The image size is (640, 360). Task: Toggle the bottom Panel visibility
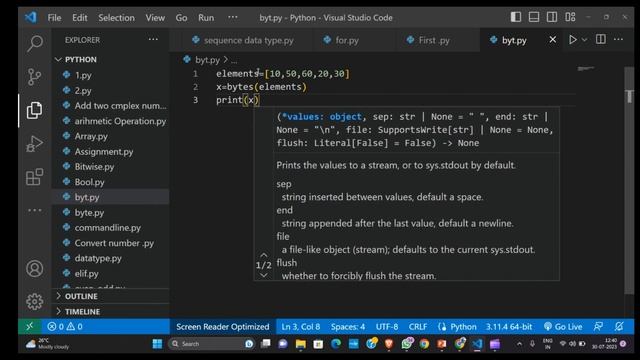click(534, 17)
